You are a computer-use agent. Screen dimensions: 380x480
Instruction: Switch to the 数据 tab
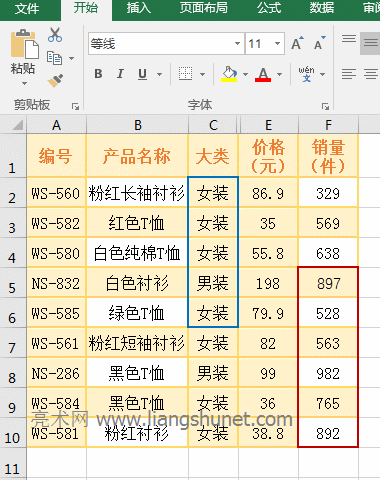coord(321,8)
